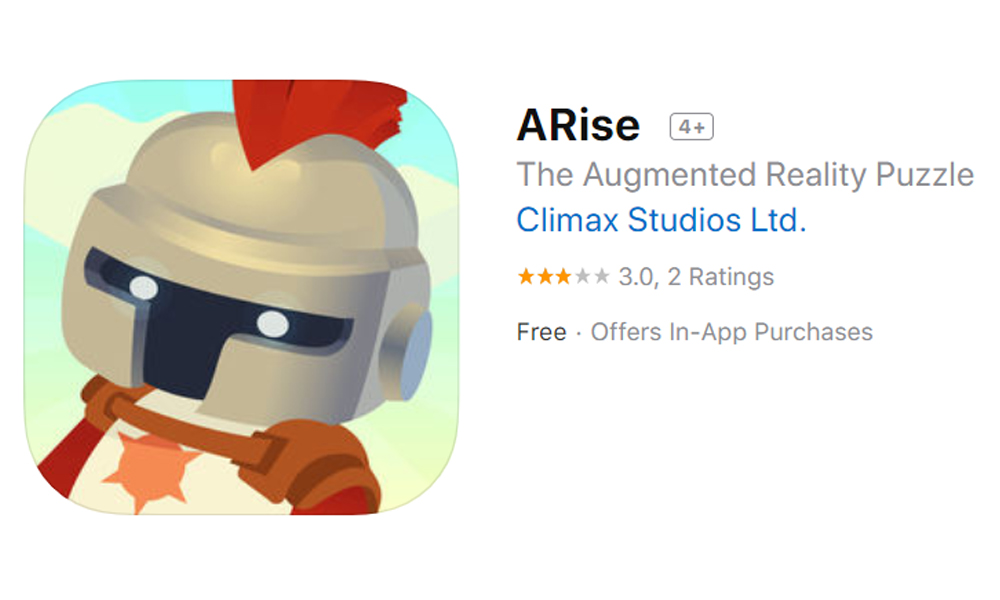
Task: Click the third orange rating star
Action: [x=563, y=277]
